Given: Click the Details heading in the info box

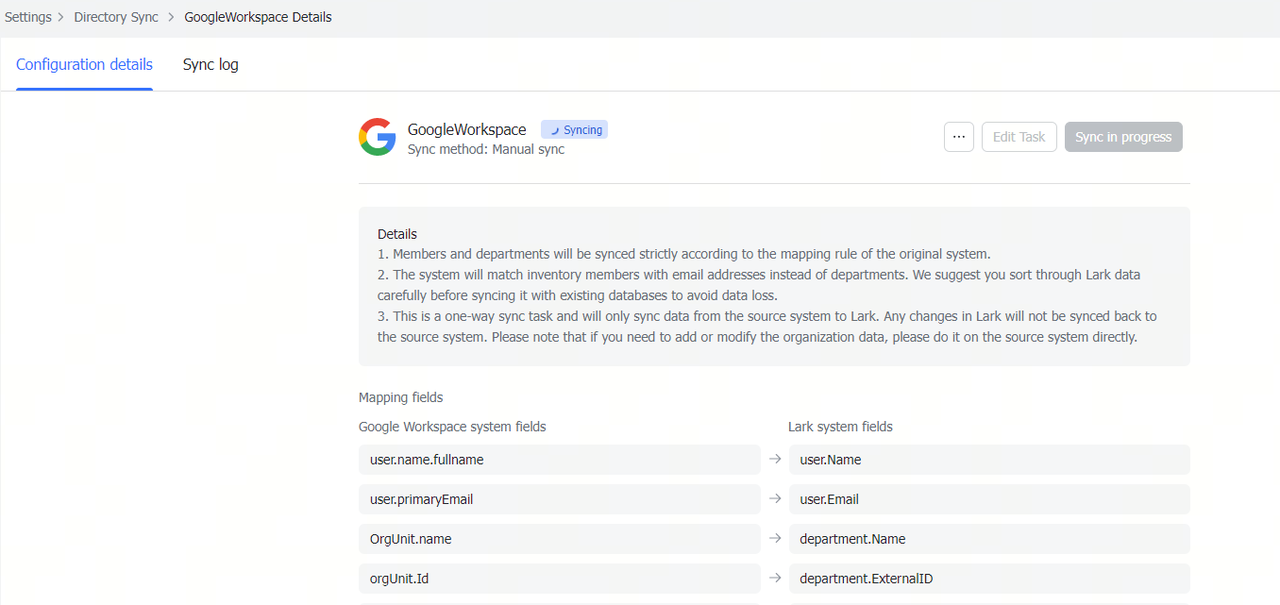Looking at the screenshot, I should pyautogui.click(x=397, y=234).
